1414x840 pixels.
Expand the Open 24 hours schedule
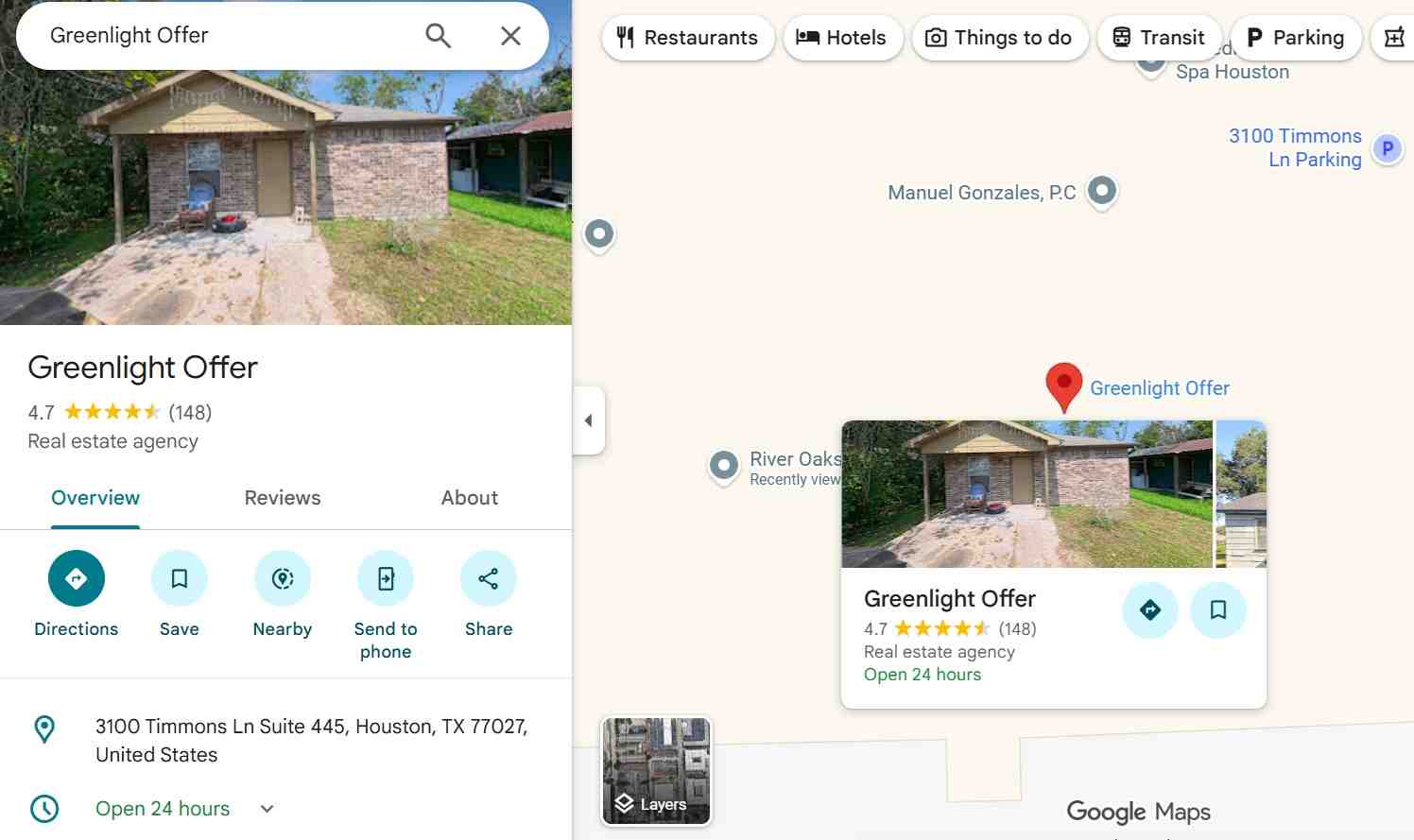[x=266, y=809]
